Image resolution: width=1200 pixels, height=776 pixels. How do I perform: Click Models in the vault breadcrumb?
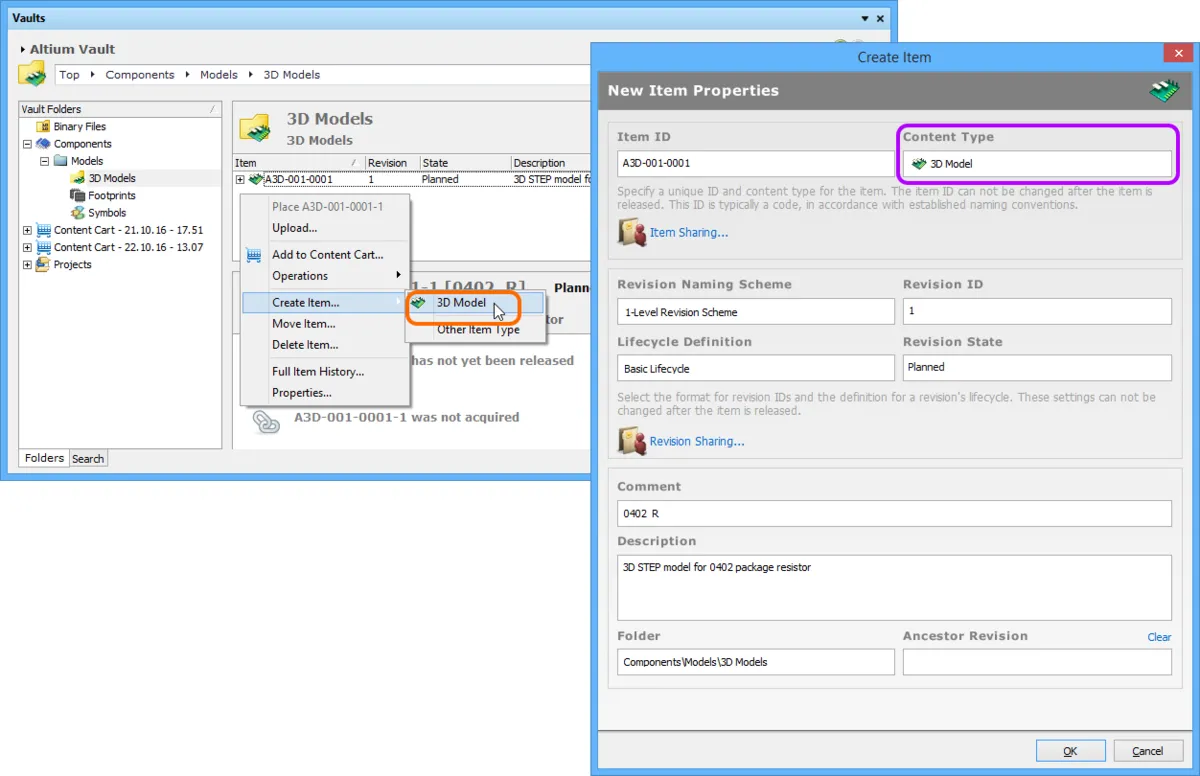[x=219, y=75]
